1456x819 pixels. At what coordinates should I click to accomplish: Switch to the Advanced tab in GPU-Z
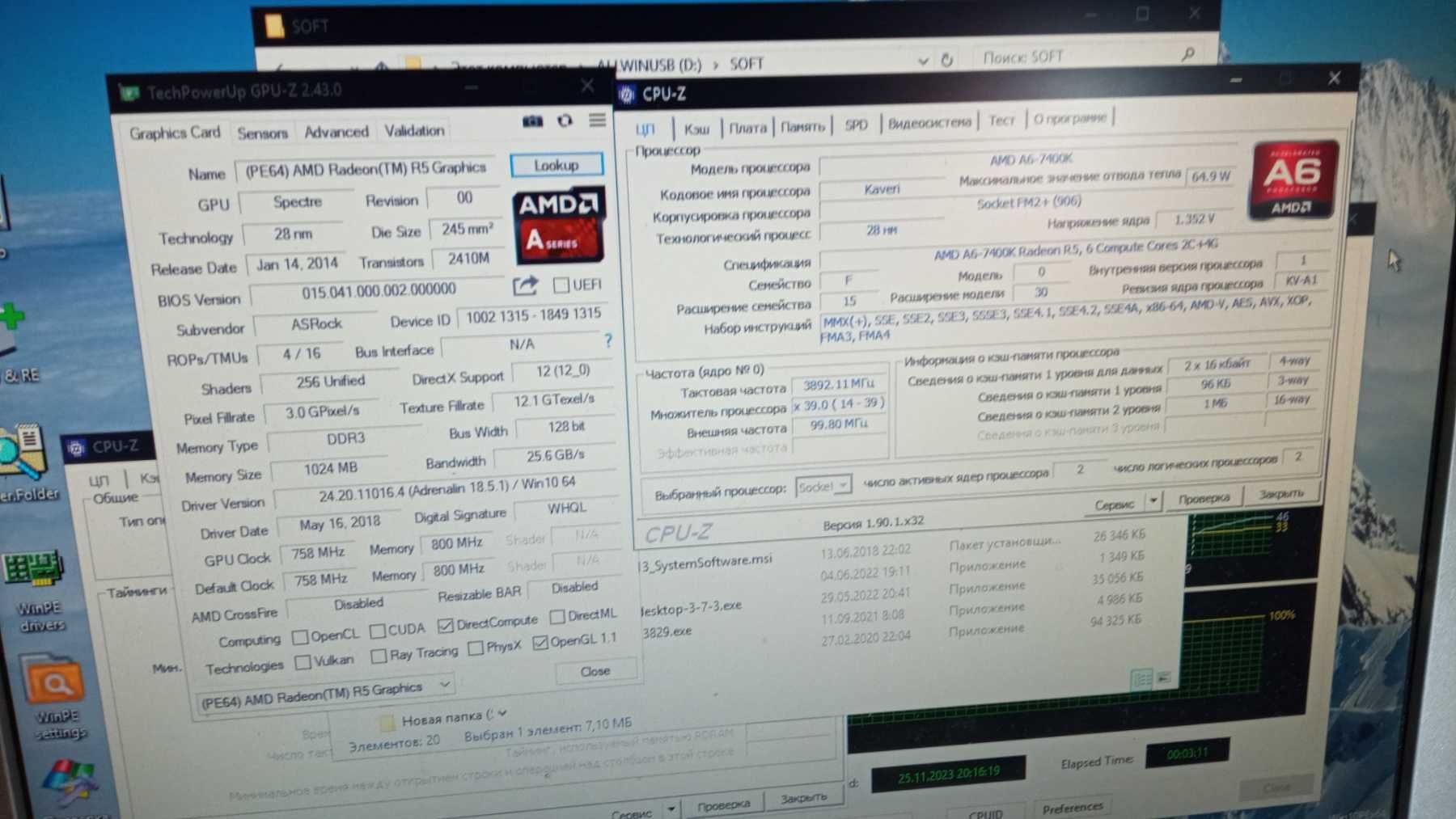click(x=336, y=131)
